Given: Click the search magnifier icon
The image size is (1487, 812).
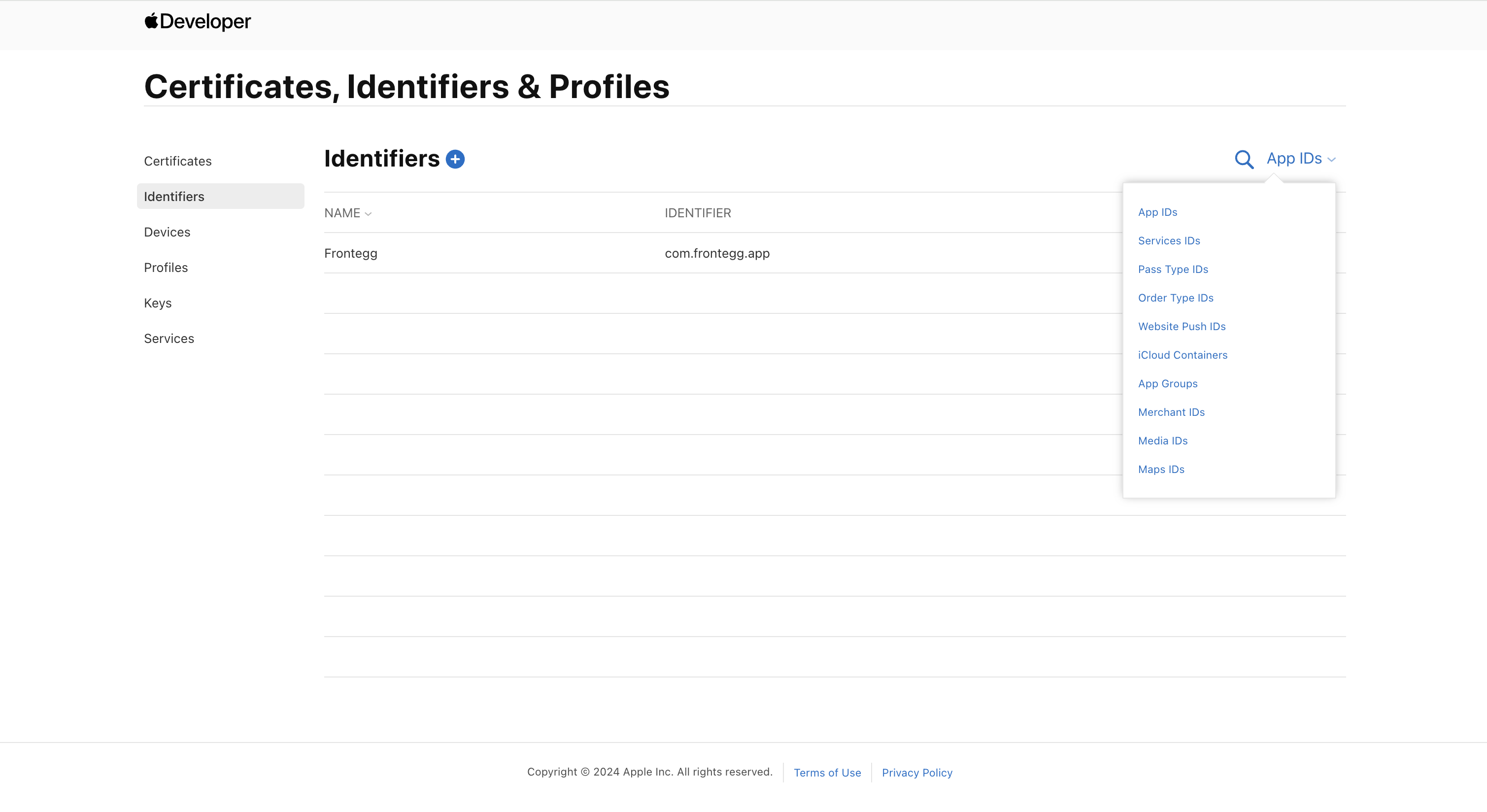Looking at the screenshot, I should pos(1244,159).
